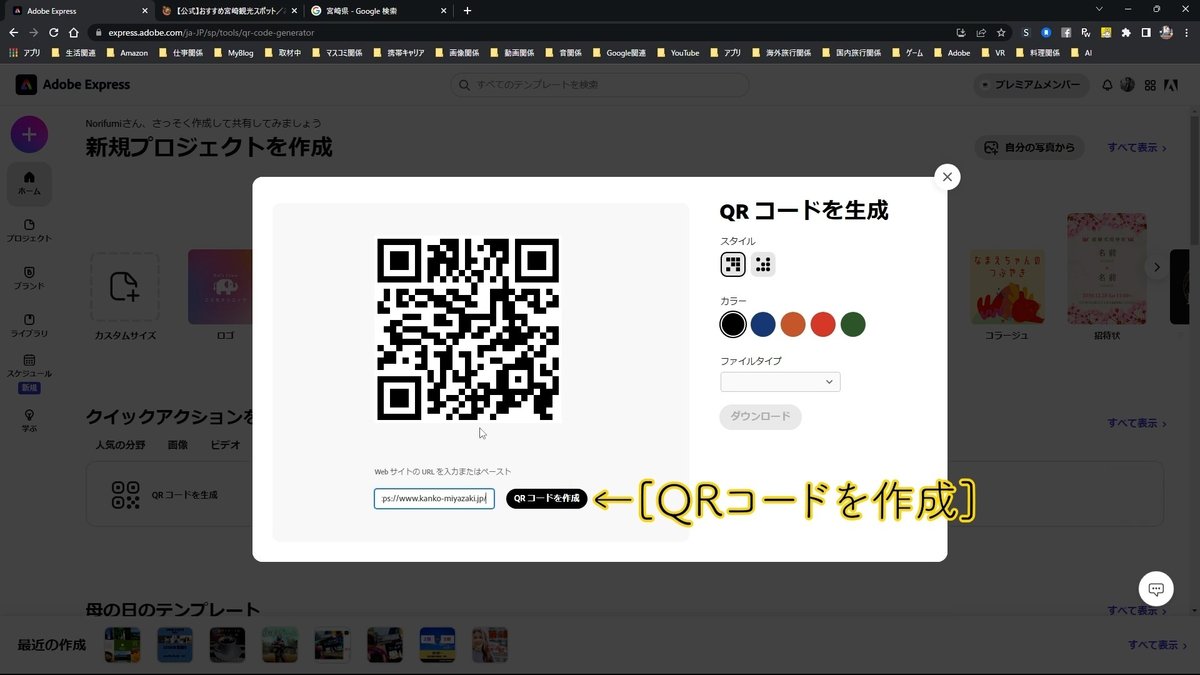The height and width of the screenshot is (675, 1200).
Task: Choose the red QR color
Action: (x=823, y=324)
